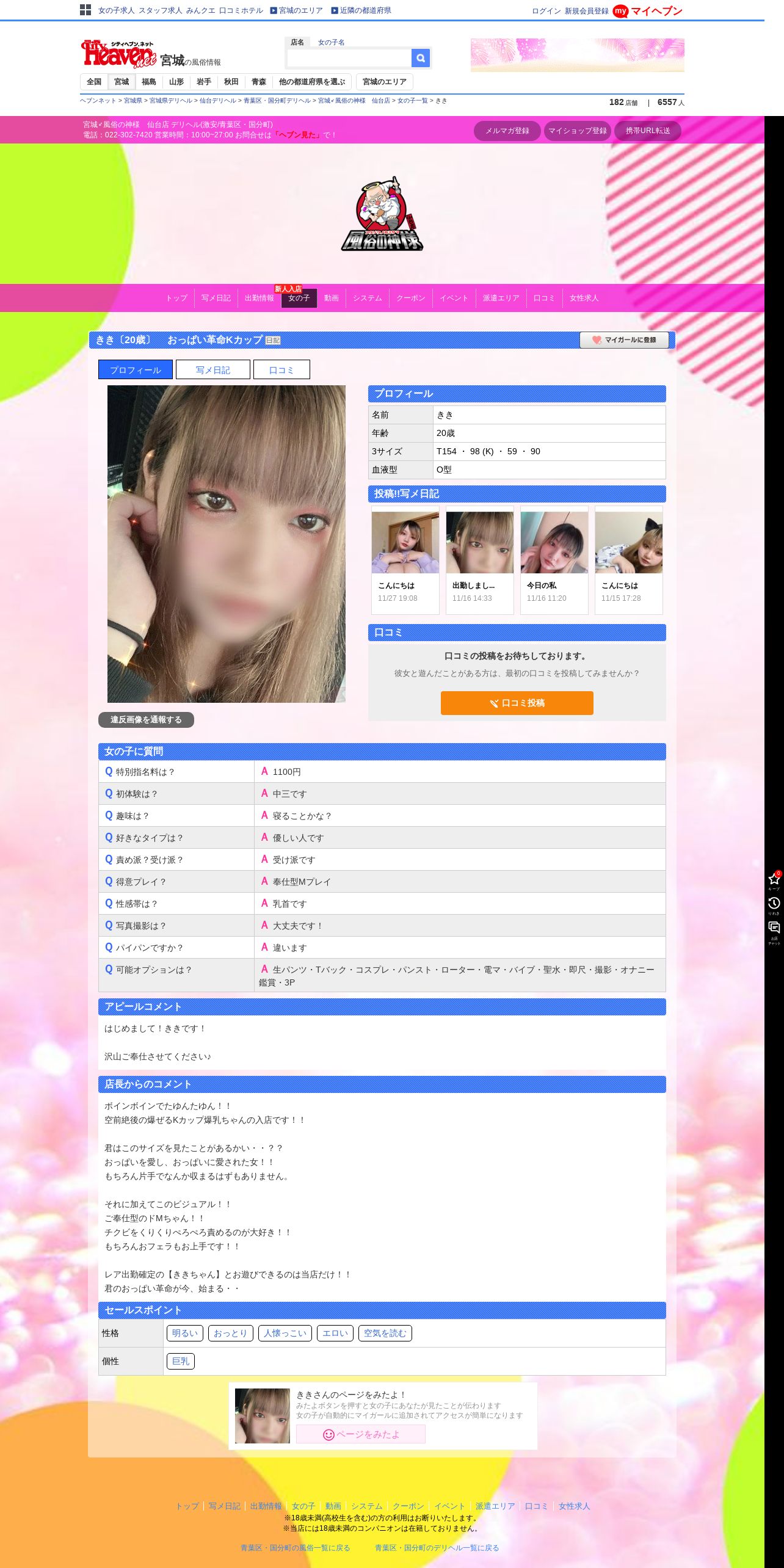Click the ログイン link
Viewport: 784px width, 1568px height.
point(546,11)
